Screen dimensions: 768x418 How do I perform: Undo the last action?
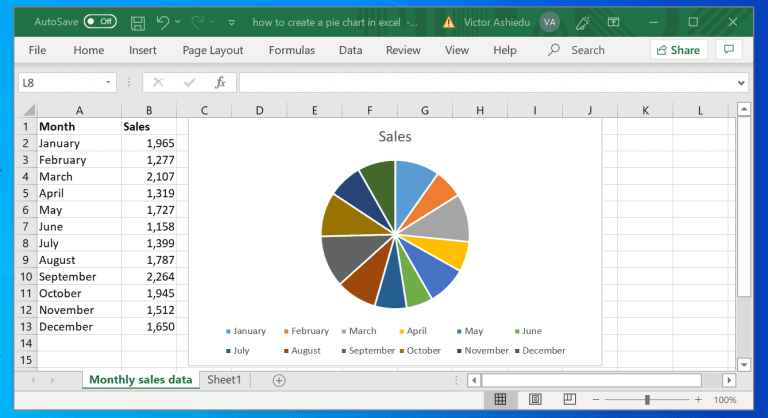point(163,22)
